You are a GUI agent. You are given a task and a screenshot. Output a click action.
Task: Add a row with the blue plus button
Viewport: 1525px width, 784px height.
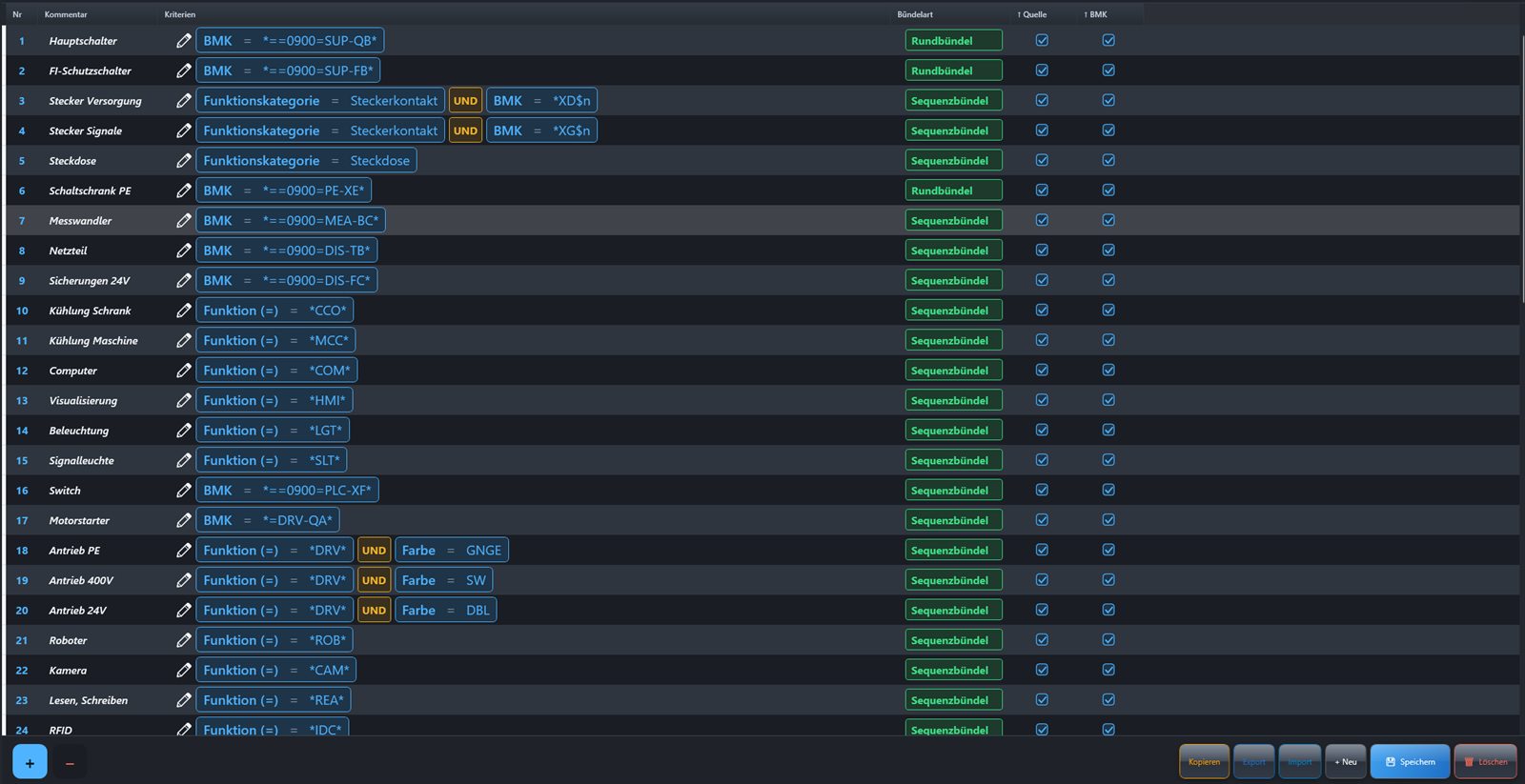point(30,762)
